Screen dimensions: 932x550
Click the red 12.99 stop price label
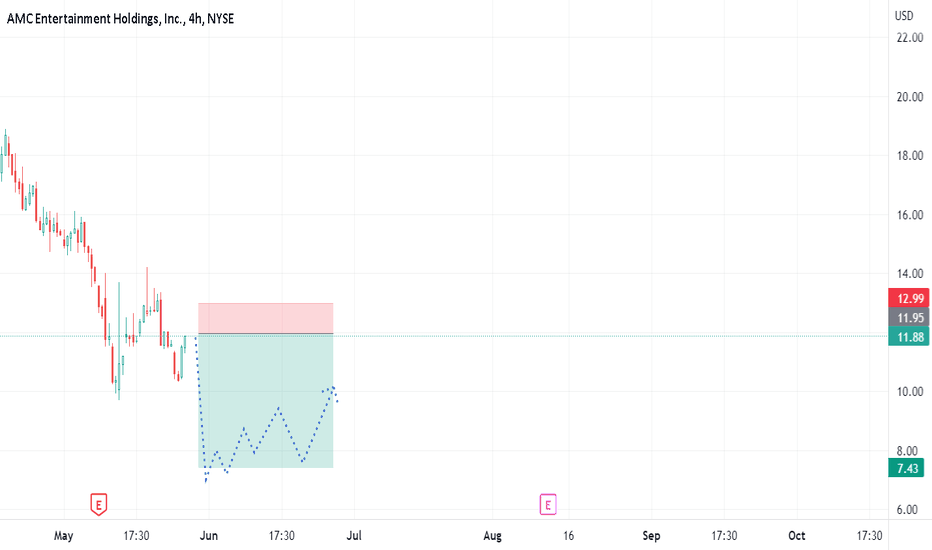point(909,298)
